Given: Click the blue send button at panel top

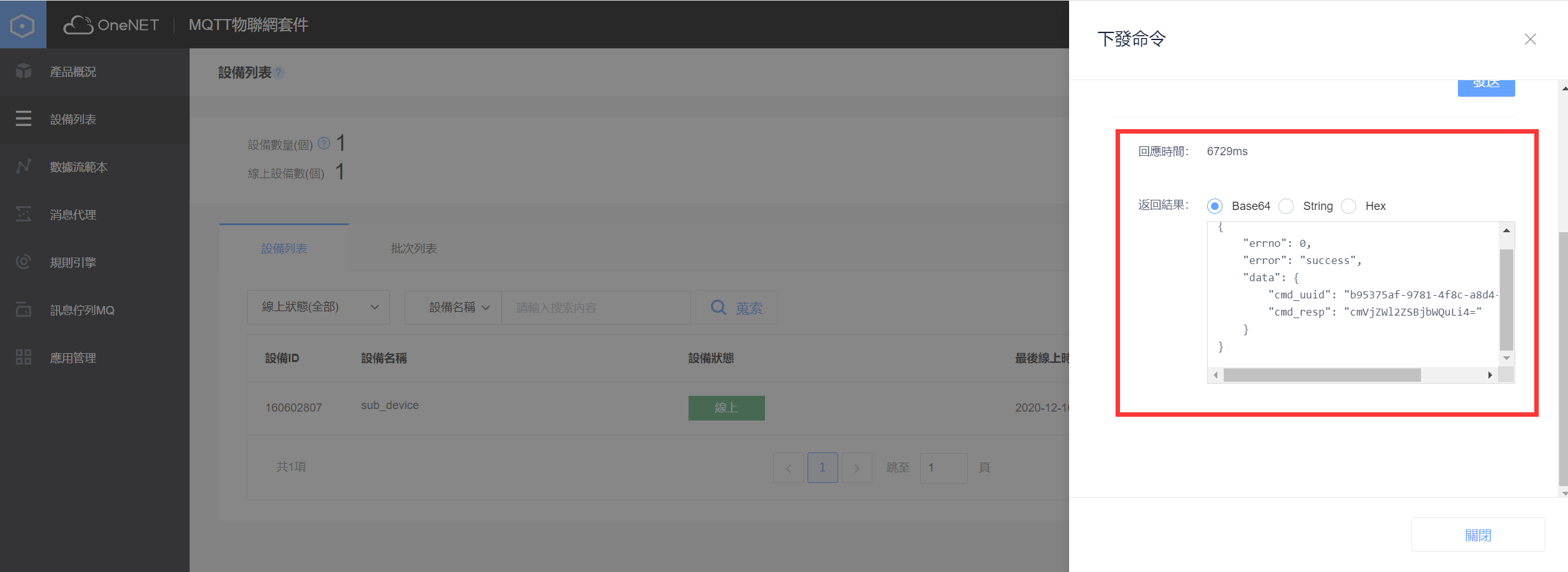Looking at the screenshot, I should [1486, 88].
